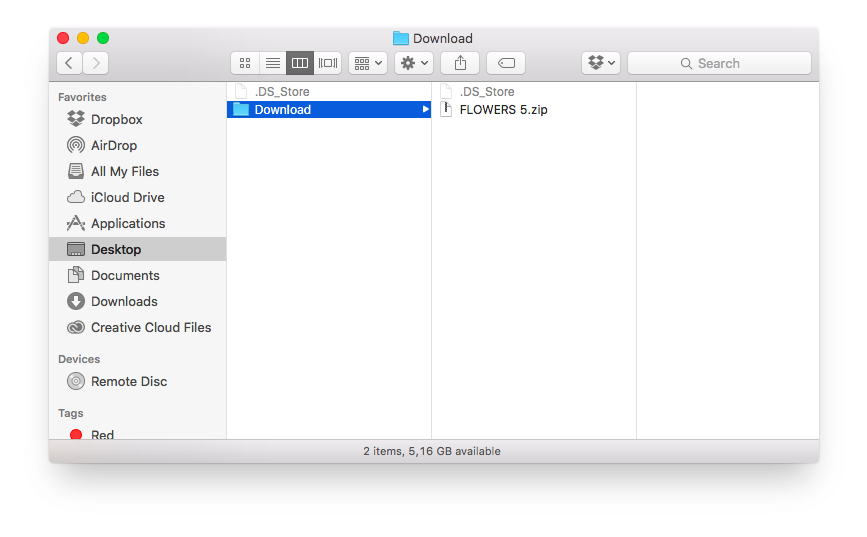
Task: Open AirDrop in the sidebar
Action: click(113, 145)
